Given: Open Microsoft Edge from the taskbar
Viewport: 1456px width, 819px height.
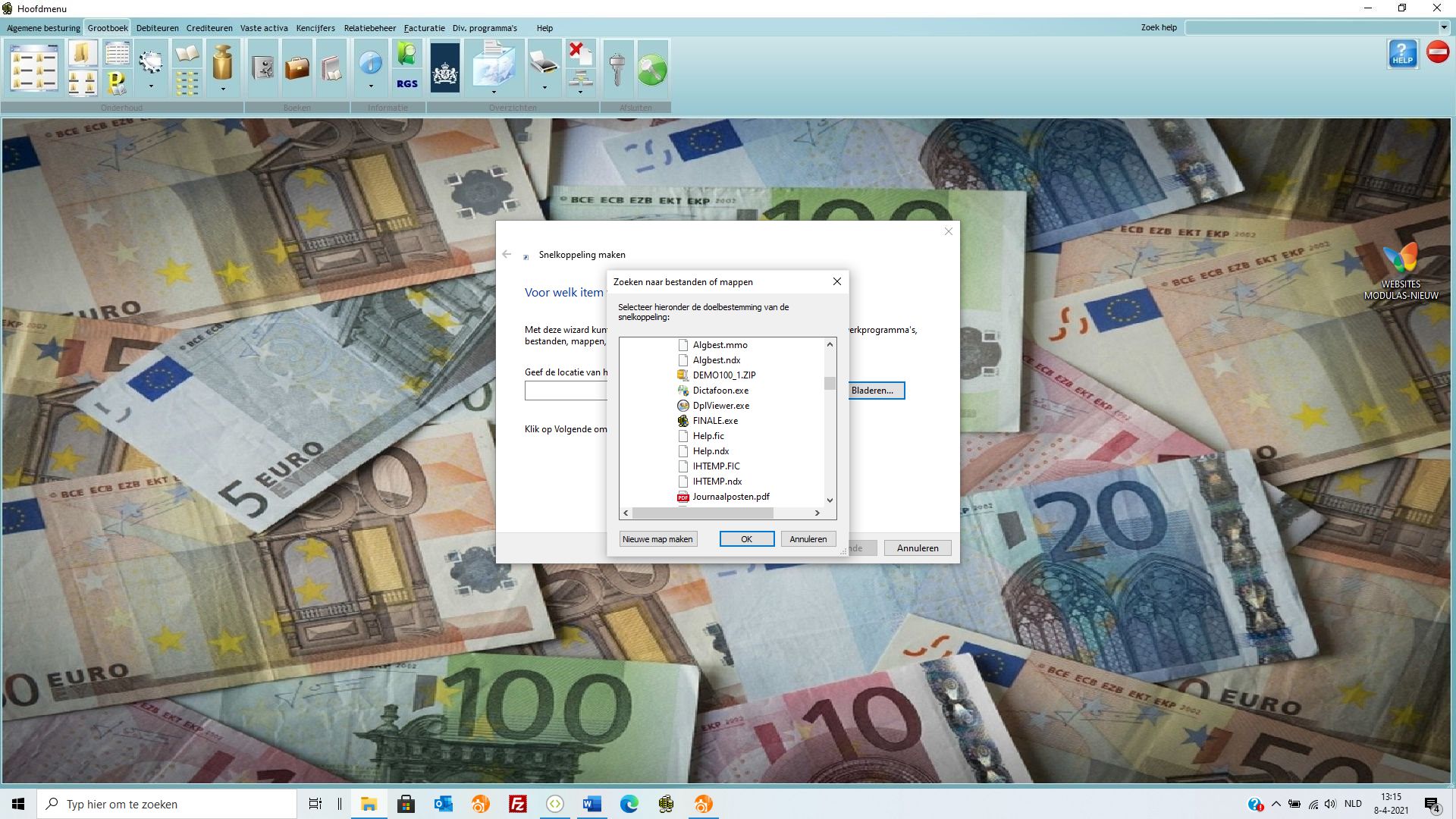Looking at the screenshot, I should pyautogui.click(x=629, y=804).
